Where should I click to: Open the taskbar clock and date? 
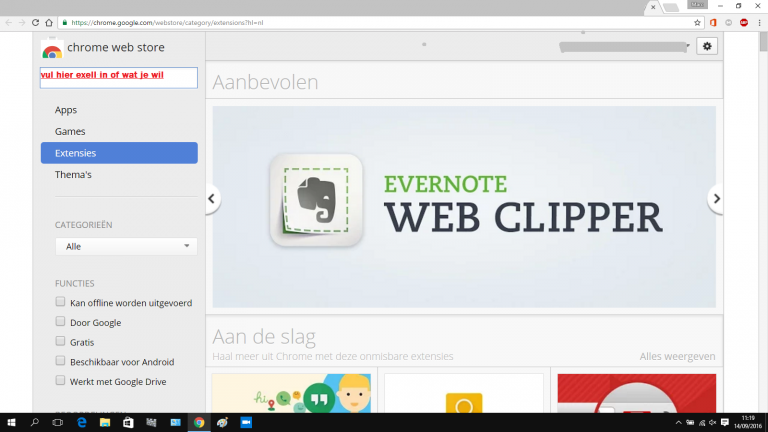748,422
